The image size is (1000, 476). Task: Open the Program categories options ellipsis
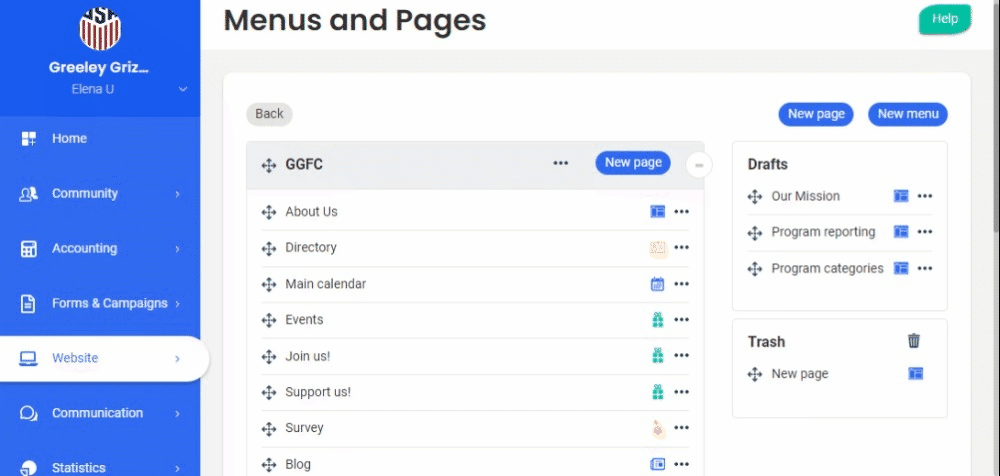(x=925, y=268)
